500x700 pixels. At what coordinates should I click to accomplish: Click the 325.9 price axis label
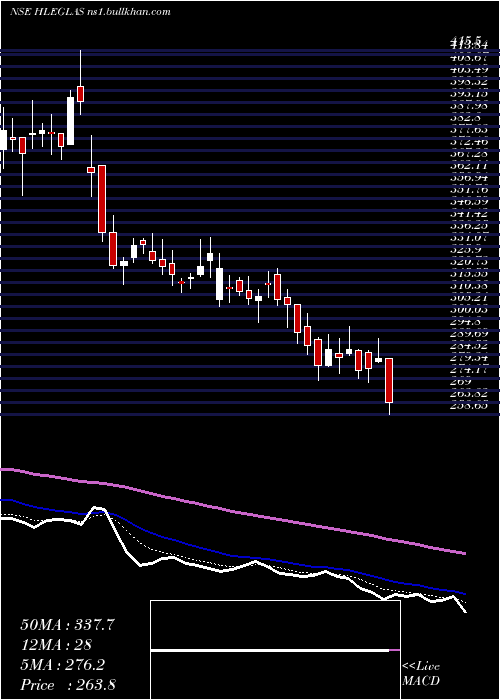tap(467, 250)
